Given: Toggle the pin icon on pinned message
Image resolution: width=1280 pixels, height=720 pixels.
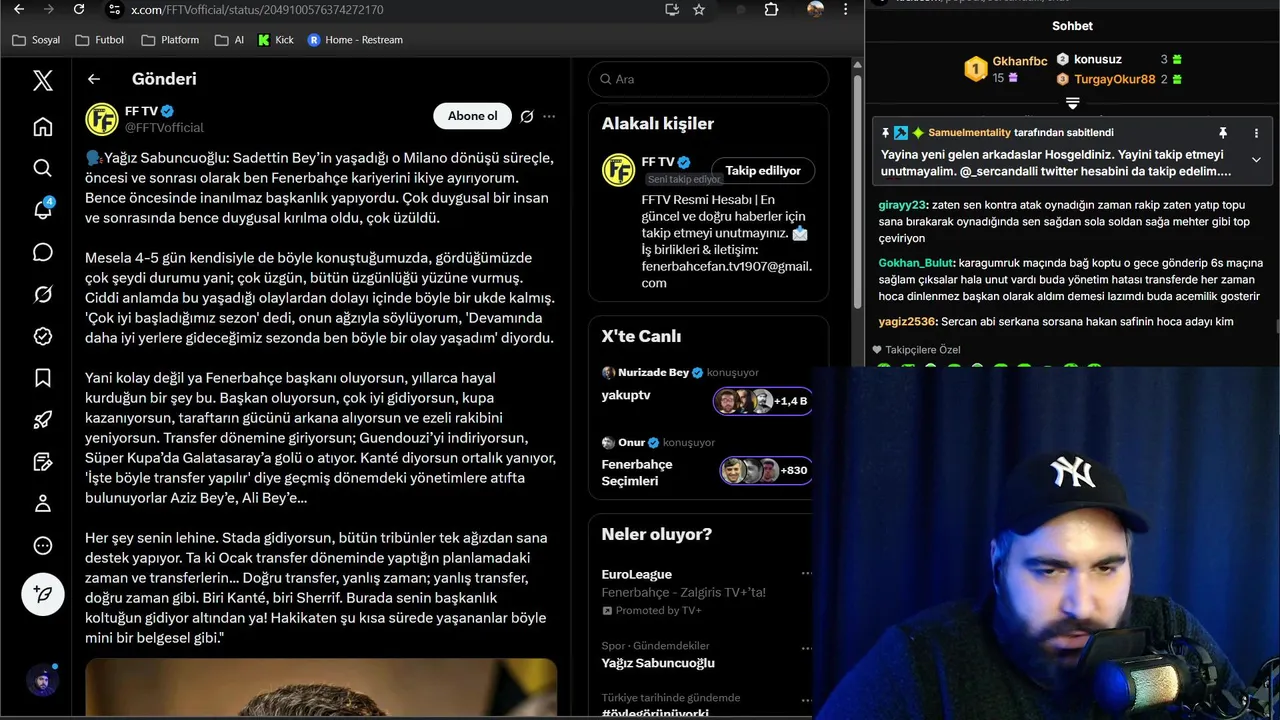Looking at the screenshot, I should pos(1222,133).
